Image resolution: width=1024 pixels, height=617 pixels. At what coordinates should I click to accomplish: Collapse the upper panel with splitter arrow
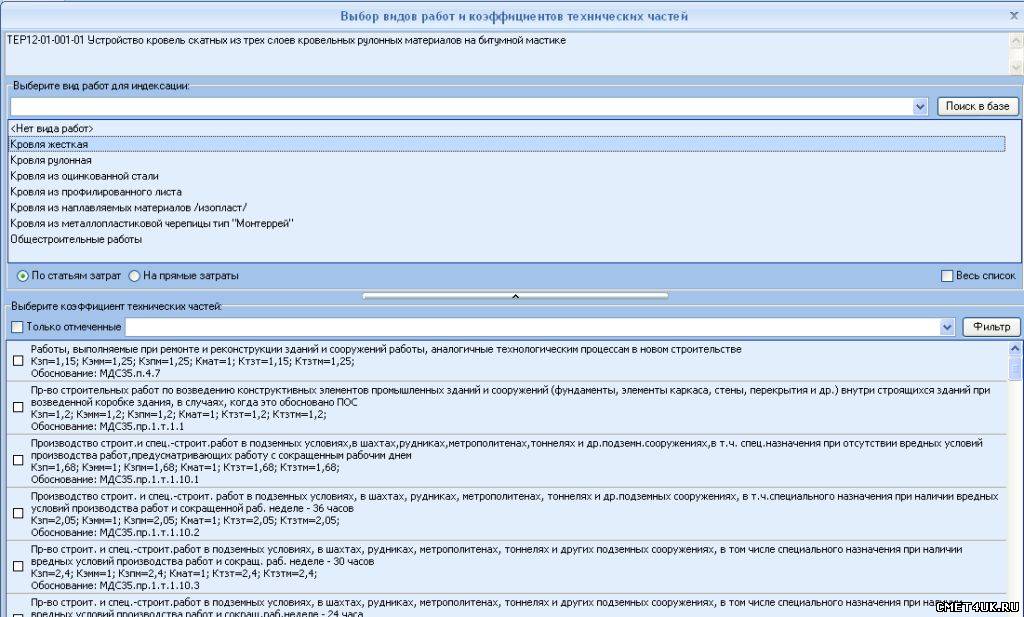[515, 296]
